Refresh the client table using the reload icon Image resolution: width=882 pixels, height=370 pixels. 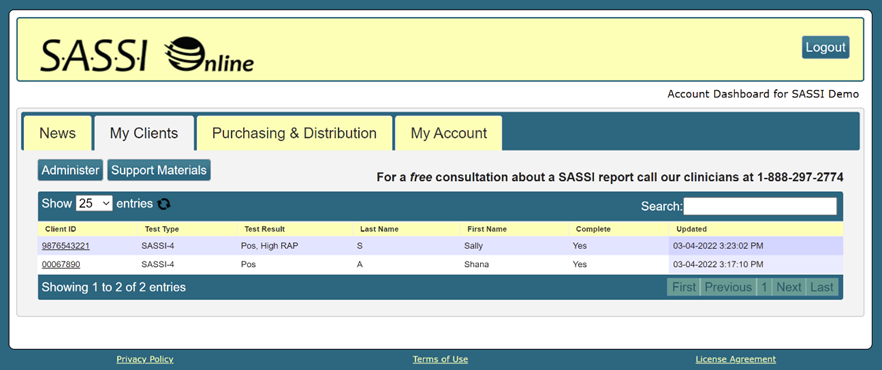pyautogui.click(x=164, y=204)
